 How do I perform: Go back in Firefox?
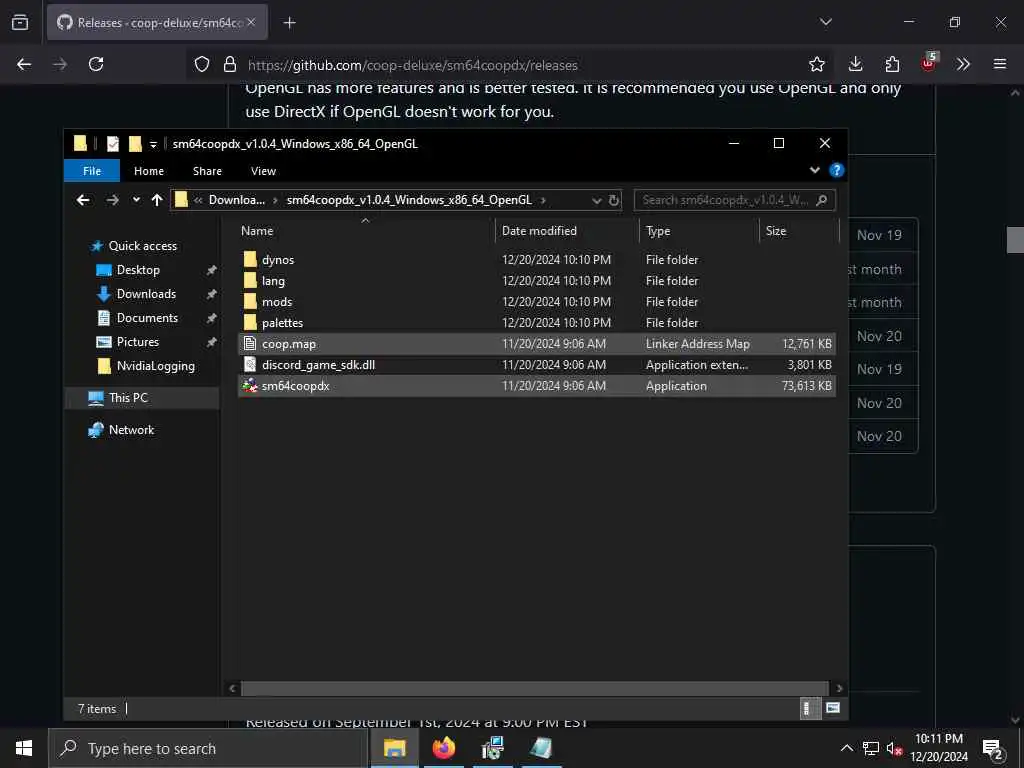(24, 64)
